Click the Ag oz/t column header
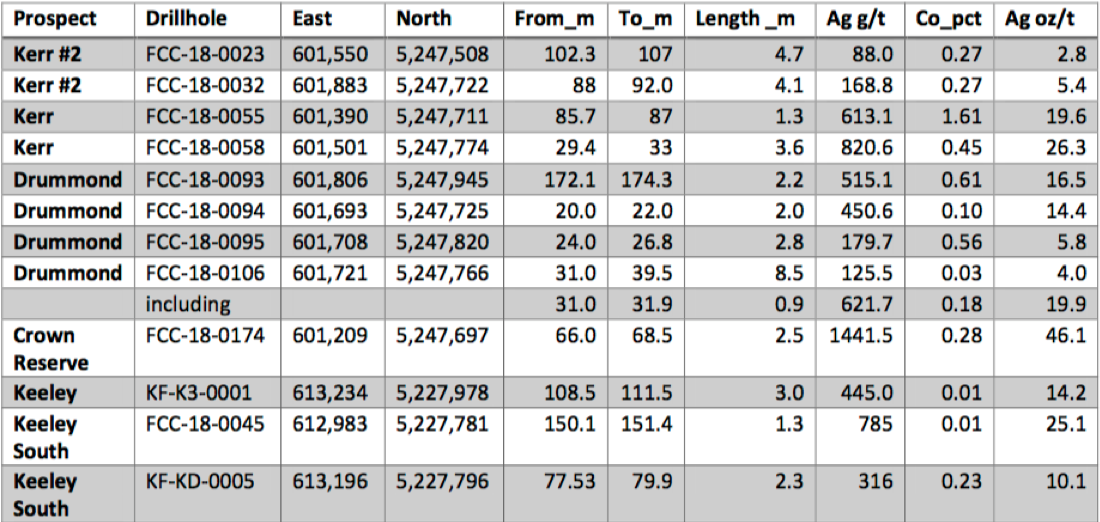1100x522 pixels. pos(1040,20)
